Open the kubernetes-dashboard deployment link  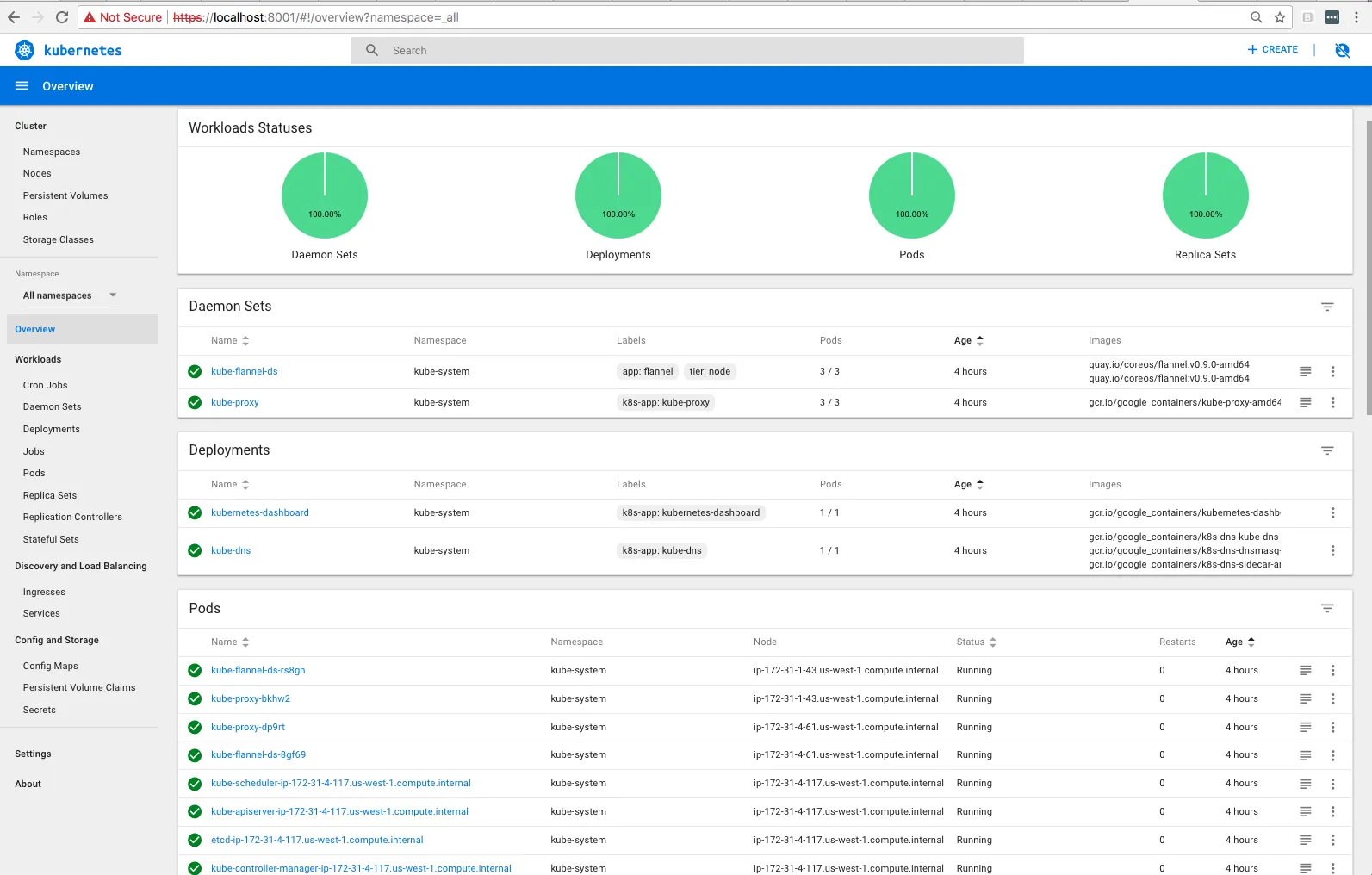click(x=260, y=512)
